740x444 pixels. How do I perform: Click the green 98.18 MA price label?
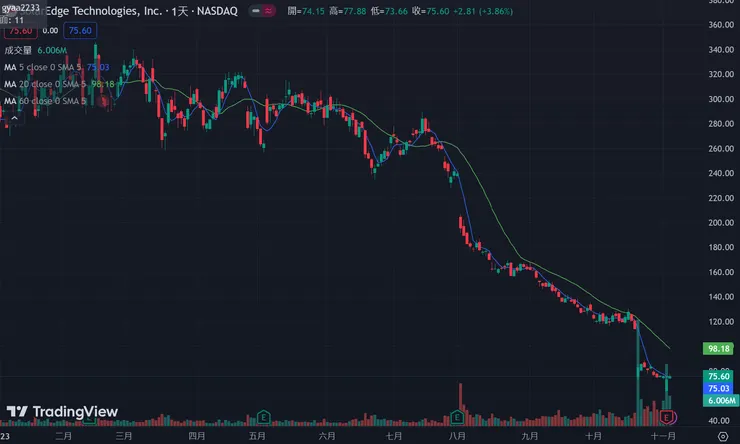point(718,349)
